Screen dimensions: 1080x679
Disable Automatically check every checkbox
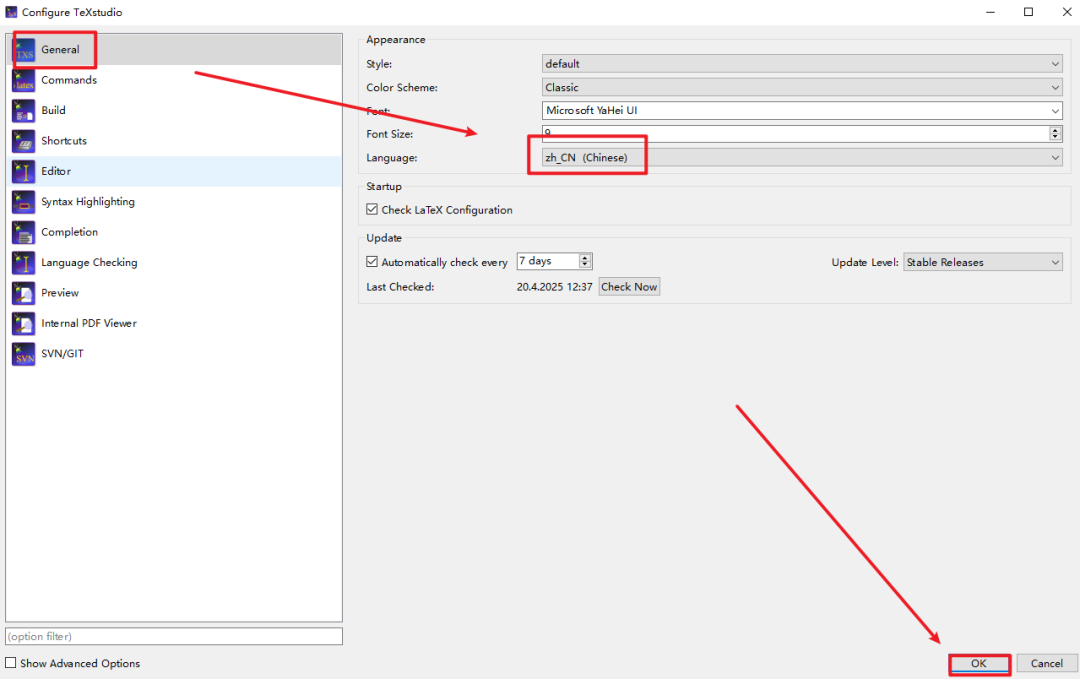(x=373, y=262)
